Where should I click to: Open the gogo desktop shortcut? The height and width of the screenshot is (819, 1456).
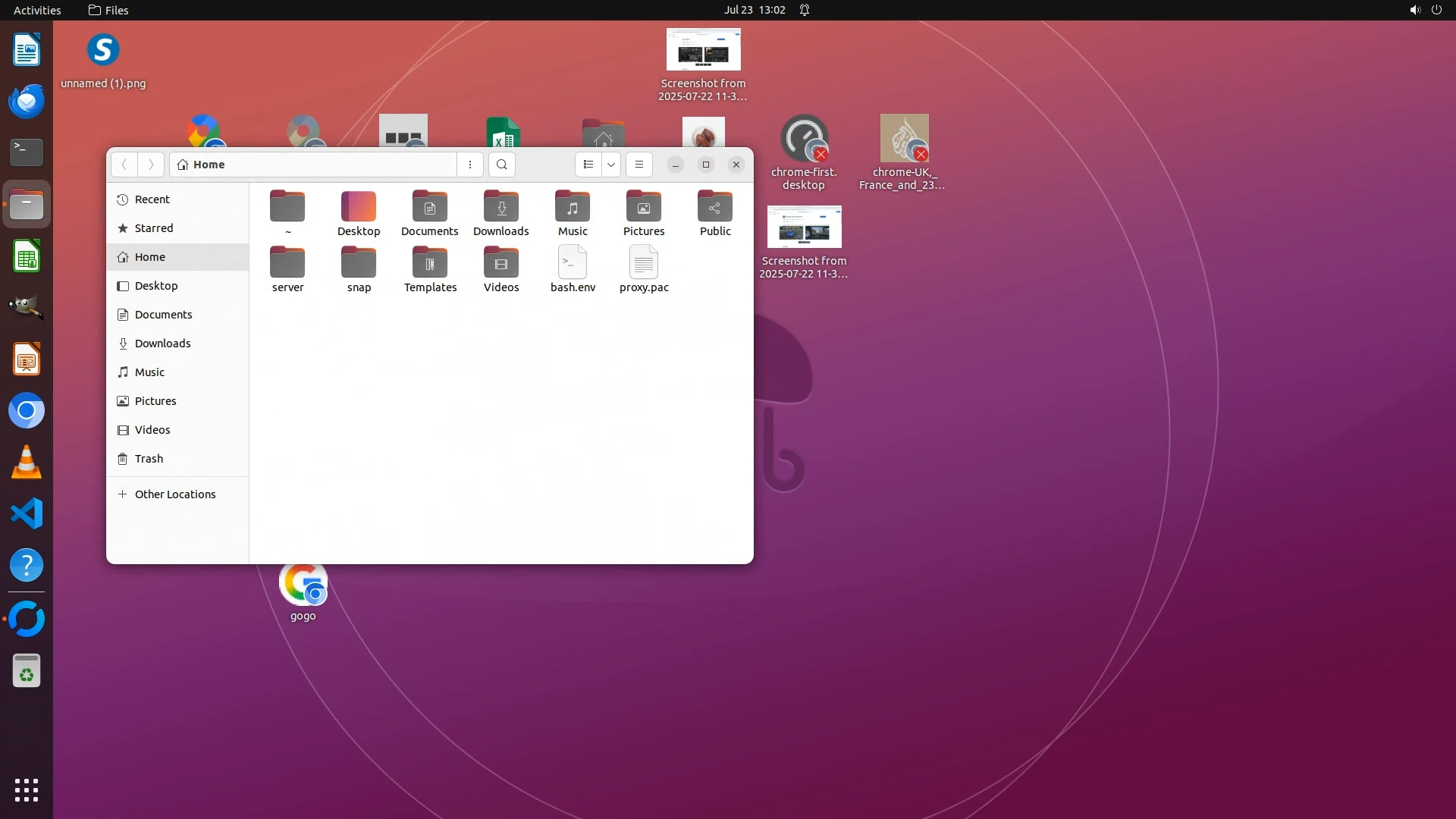click(x=303, y=585)
